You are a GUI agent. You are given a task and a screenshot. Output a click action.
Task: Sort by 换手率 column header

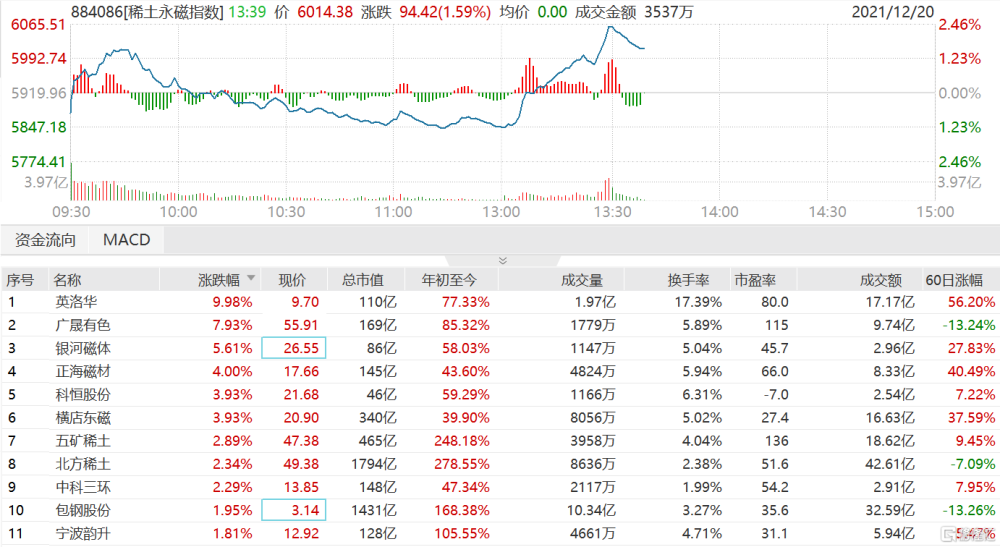688,280
